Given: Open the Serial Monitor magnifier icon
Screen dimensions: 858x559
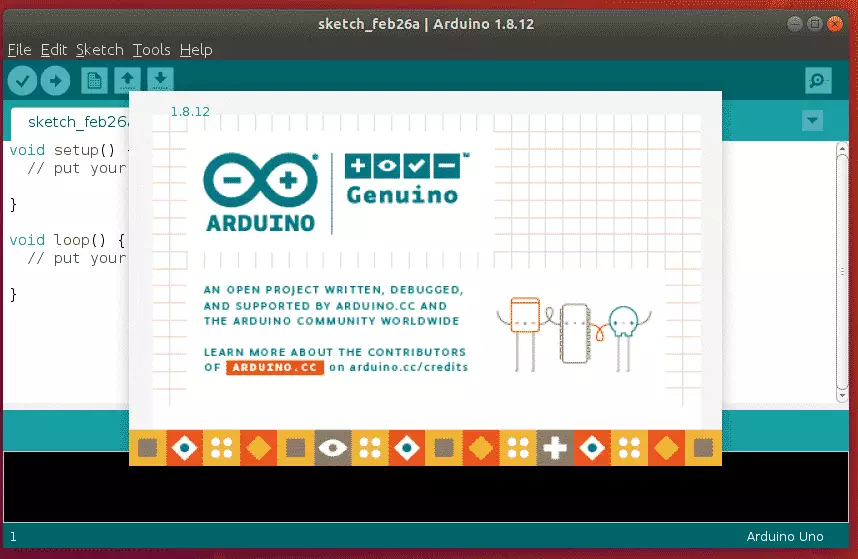Looking at the screenshot, I should [818, 81].
